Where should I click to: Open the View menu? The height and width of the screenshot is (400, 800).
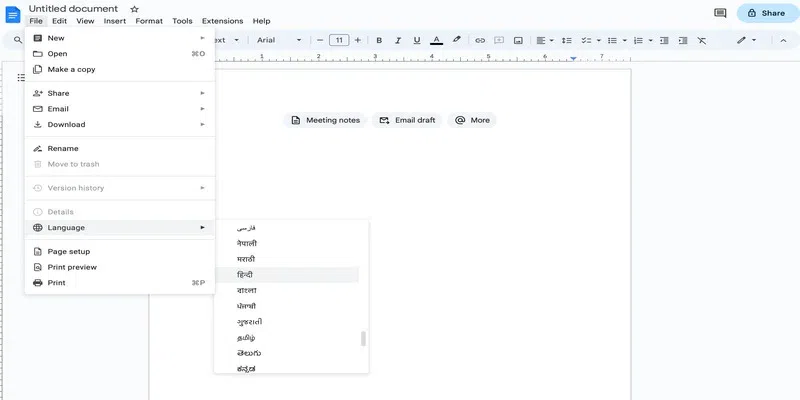pyautogui.click(x=85, y=21)
